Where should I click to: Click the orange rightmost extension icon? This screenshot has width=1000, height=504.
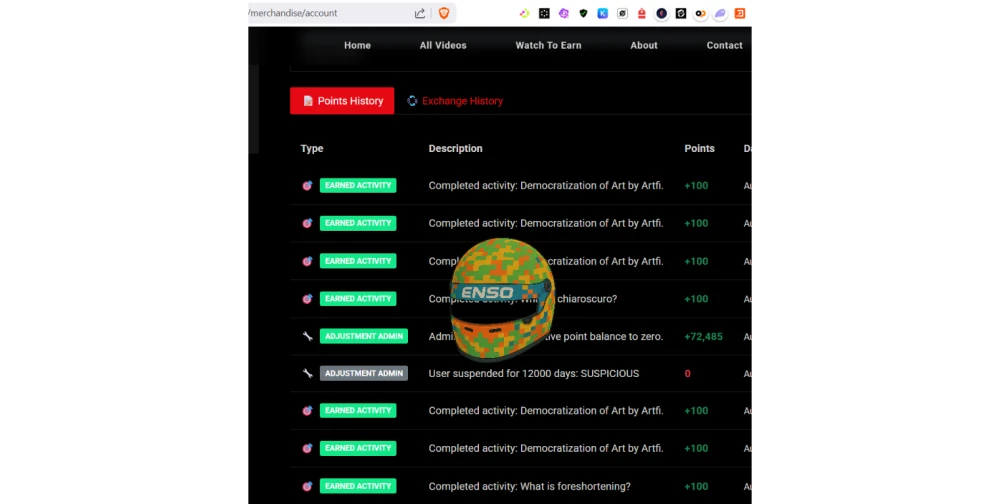coord(739,13)
